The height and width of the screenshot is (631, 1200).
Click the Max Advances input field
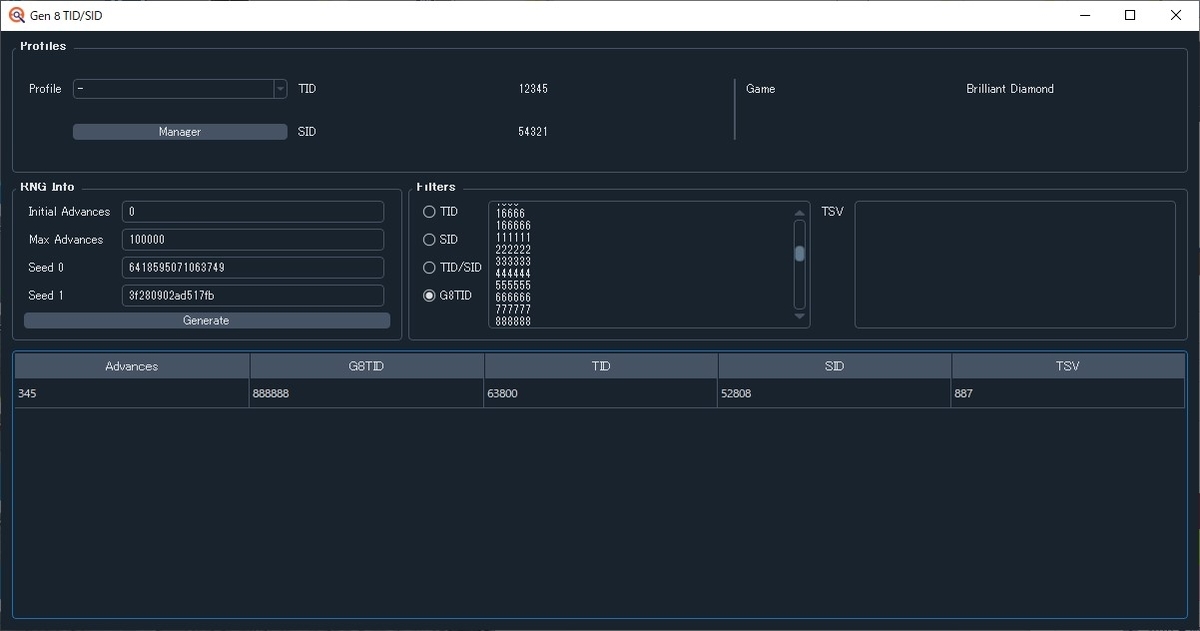(252, 239)
